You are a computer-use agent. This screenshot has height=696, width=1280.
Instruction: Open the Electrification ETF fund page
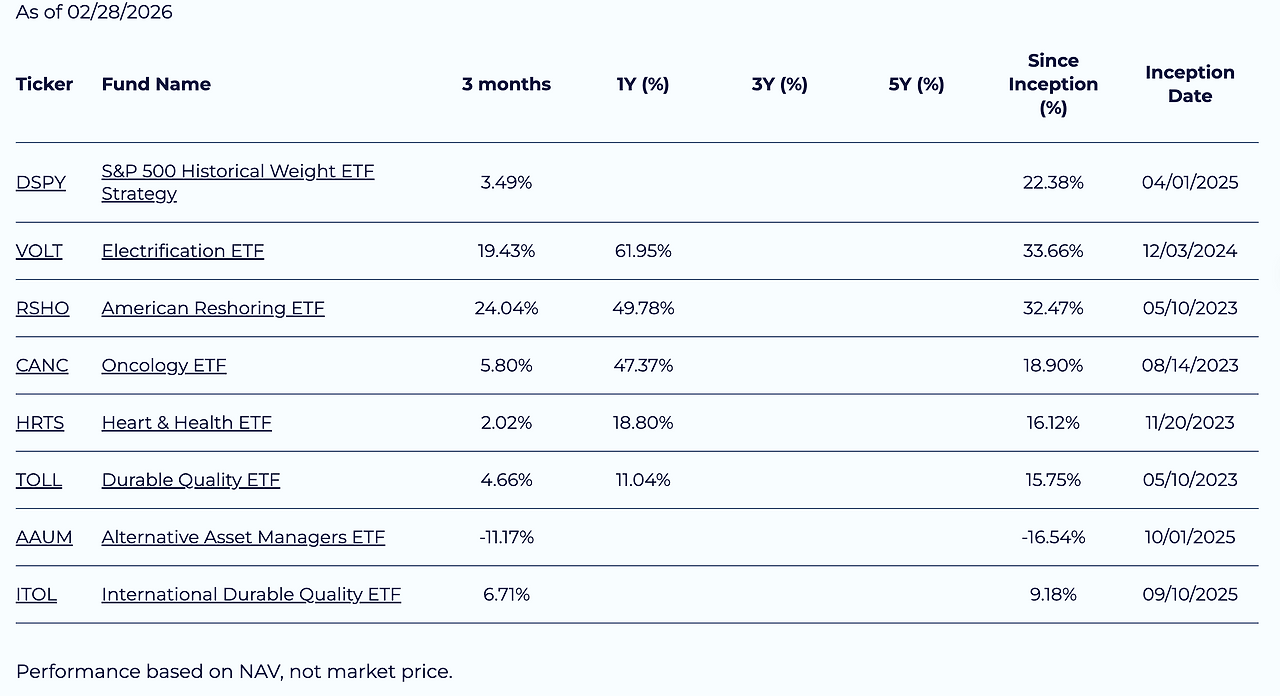(x=182, y=251)
